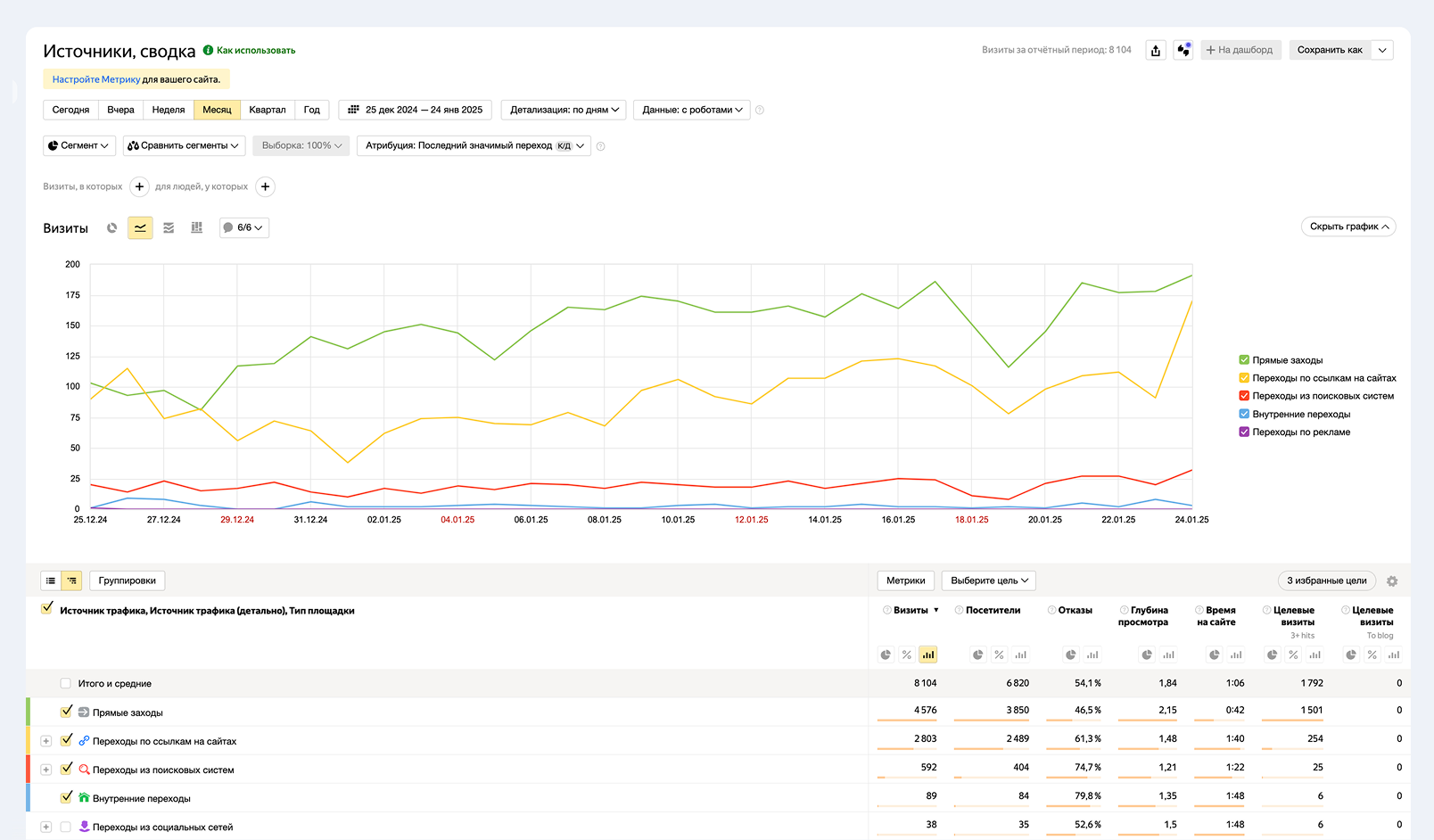The height and width of the screenshot is (840, 1434).
Task: Switch to tree list view icon
Action: pyautogui.click(x=72, y=581)
